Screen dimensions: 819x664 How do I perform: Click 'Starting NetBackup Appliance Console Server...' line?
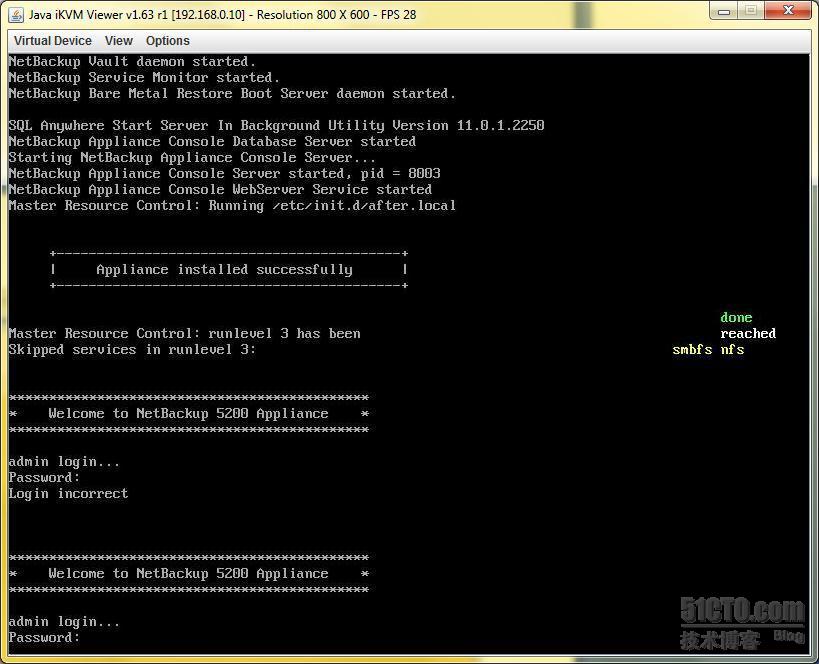pos(192,158)
